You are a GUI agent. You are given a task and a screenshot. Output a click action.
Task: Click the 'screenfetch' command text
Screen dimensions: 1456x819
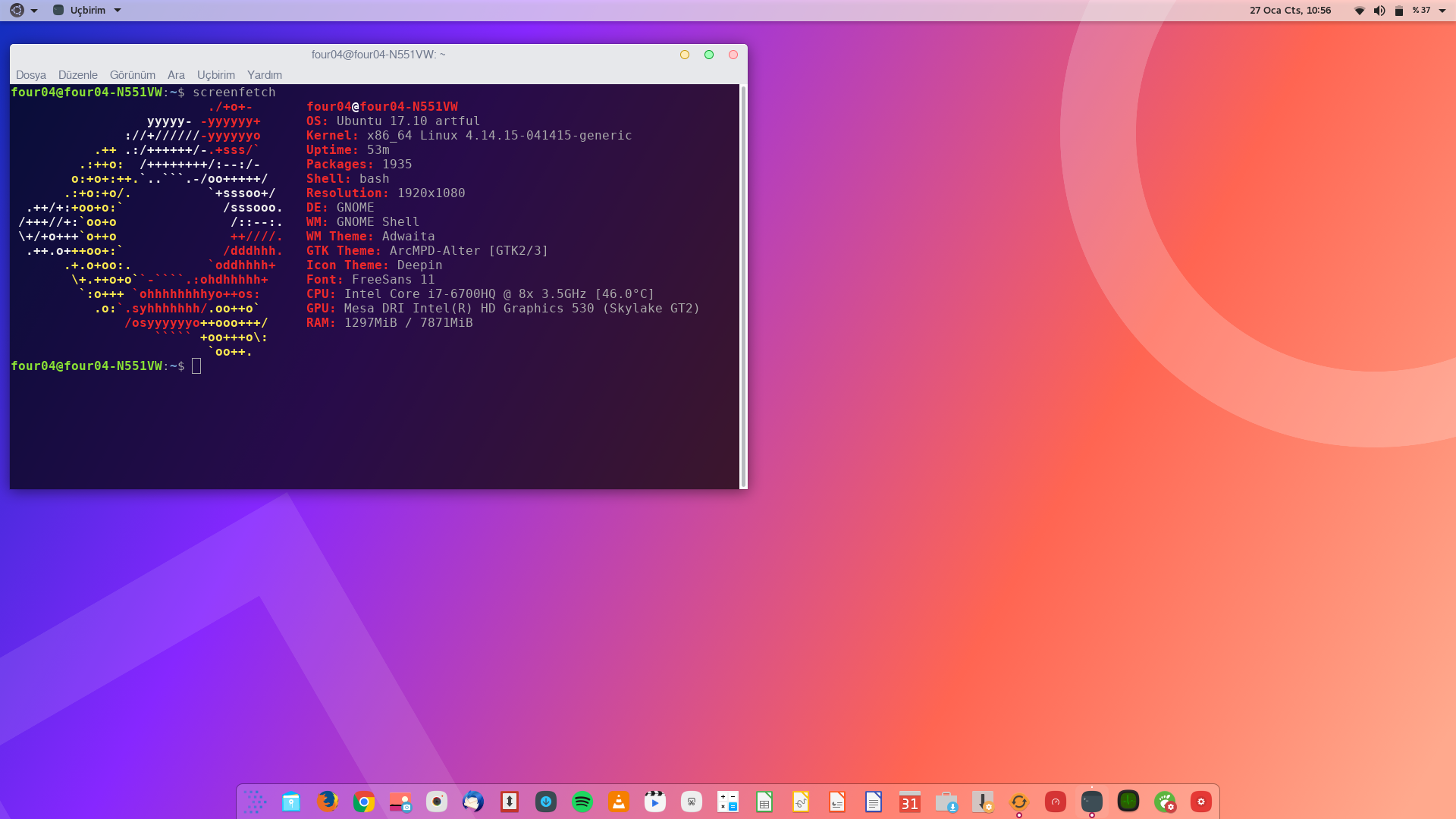(234, 93)
